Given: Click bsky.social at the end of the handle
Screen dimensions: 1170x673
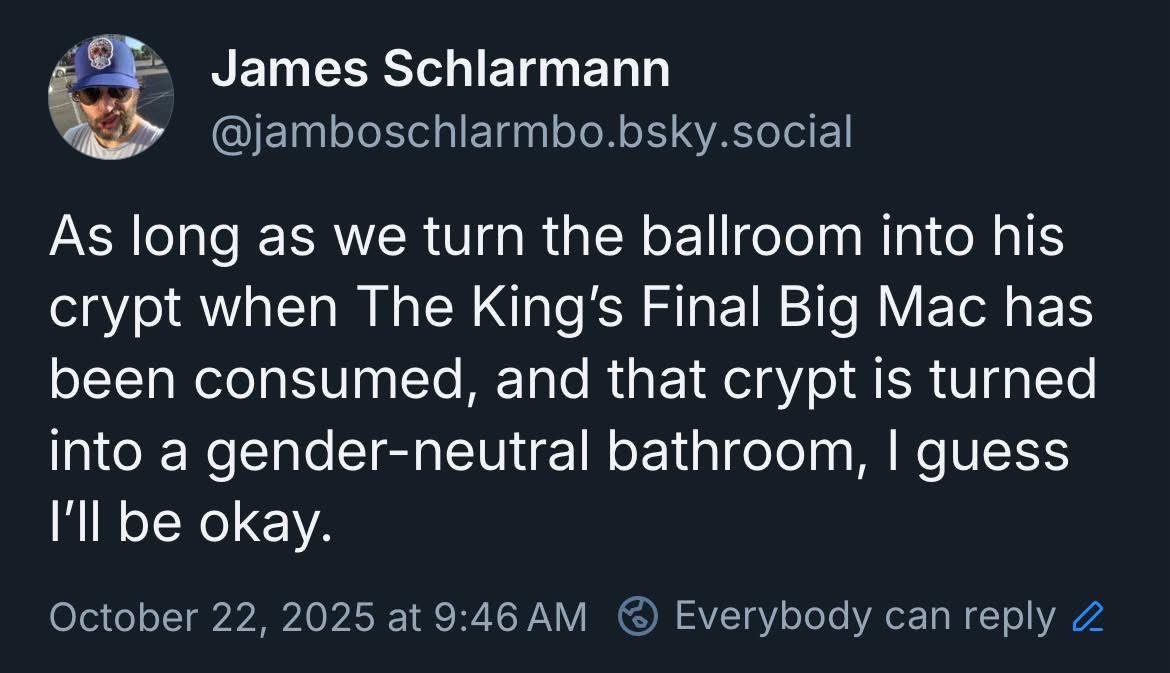Looking at the screenshot, I should coord(732,133).
